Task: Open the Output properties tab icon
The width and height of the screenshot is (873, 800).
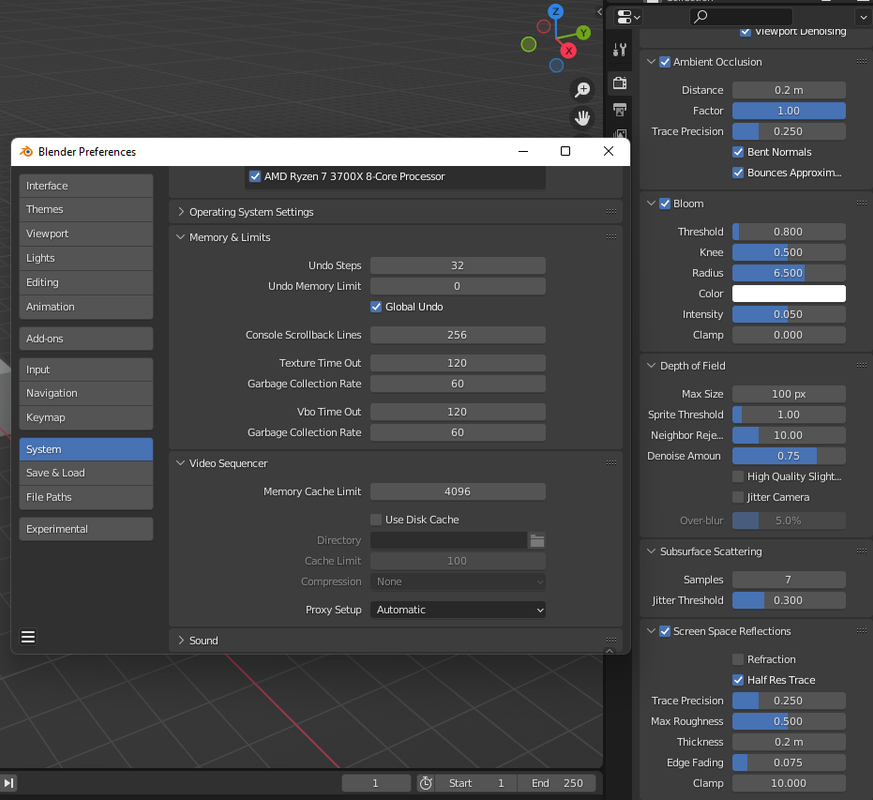Action: [620, 110]
